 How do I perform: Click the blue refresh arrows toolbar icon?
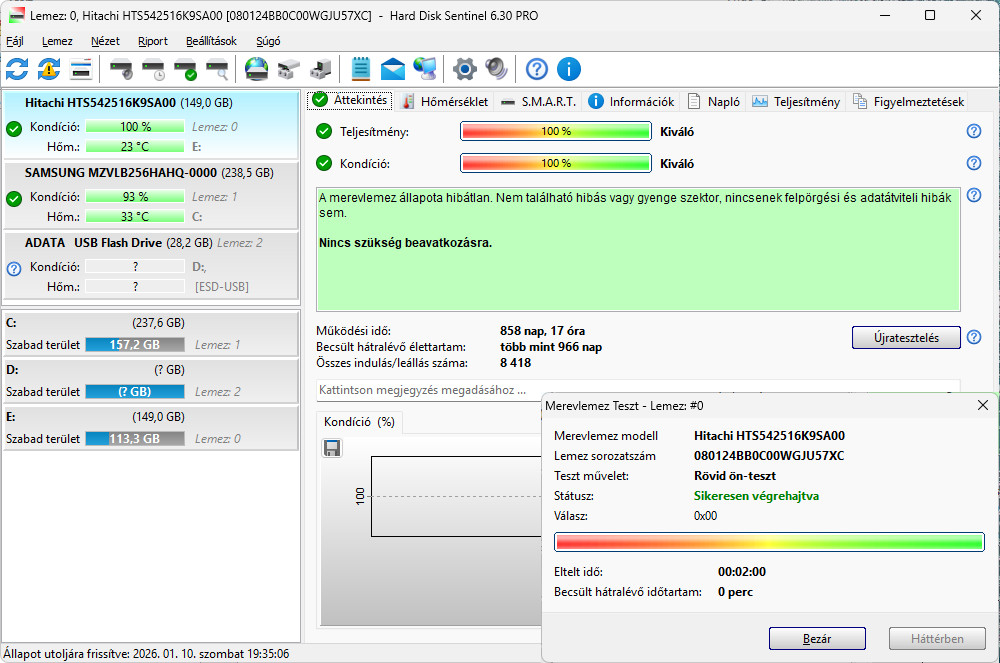point(17,69)
